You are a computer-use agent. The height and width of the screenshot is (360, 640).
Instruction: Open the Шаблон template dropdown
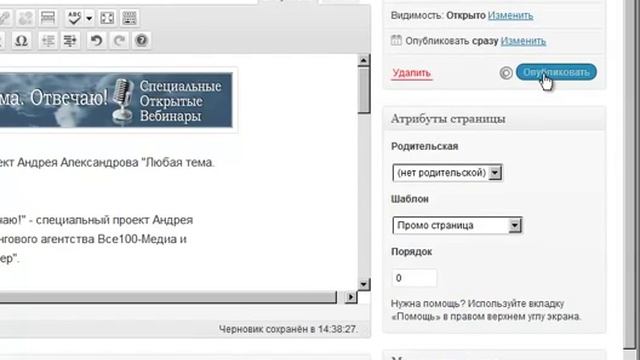tap(457, 225)
